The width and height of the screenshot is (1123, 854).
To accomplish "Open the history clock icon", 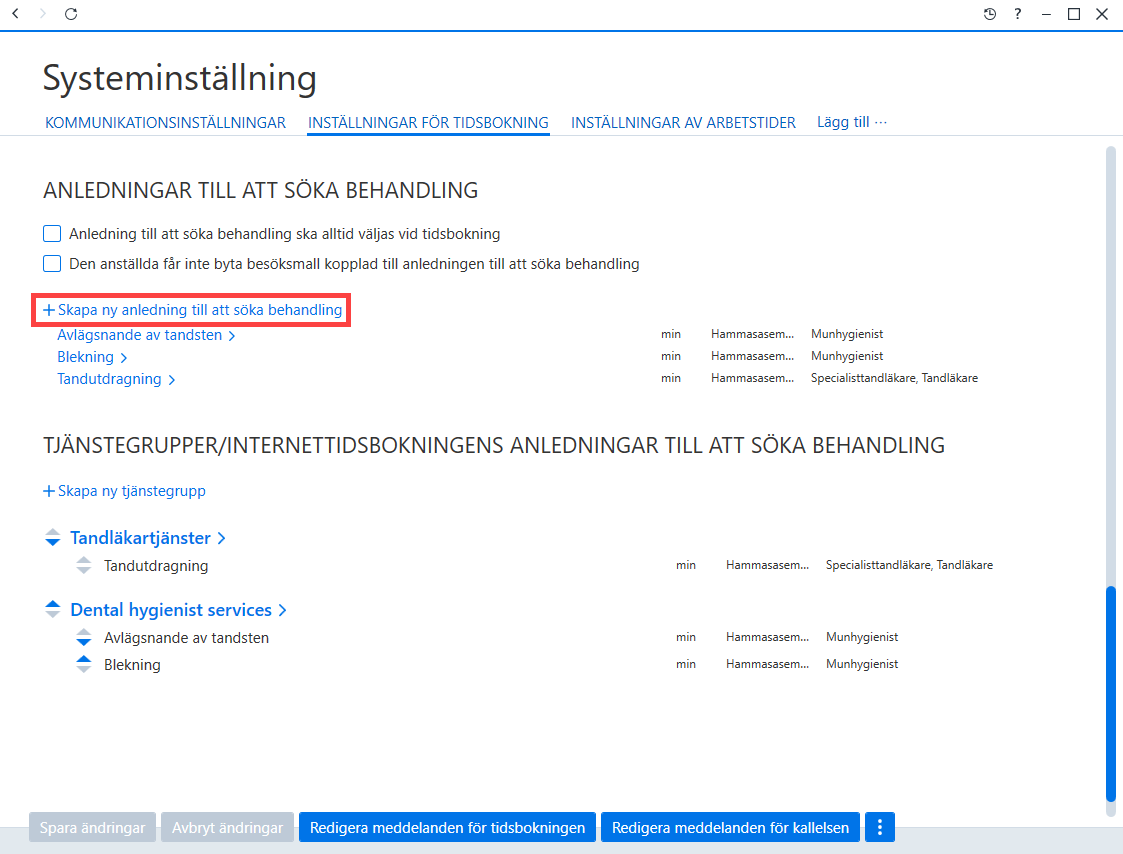I will tap(990, 14).
